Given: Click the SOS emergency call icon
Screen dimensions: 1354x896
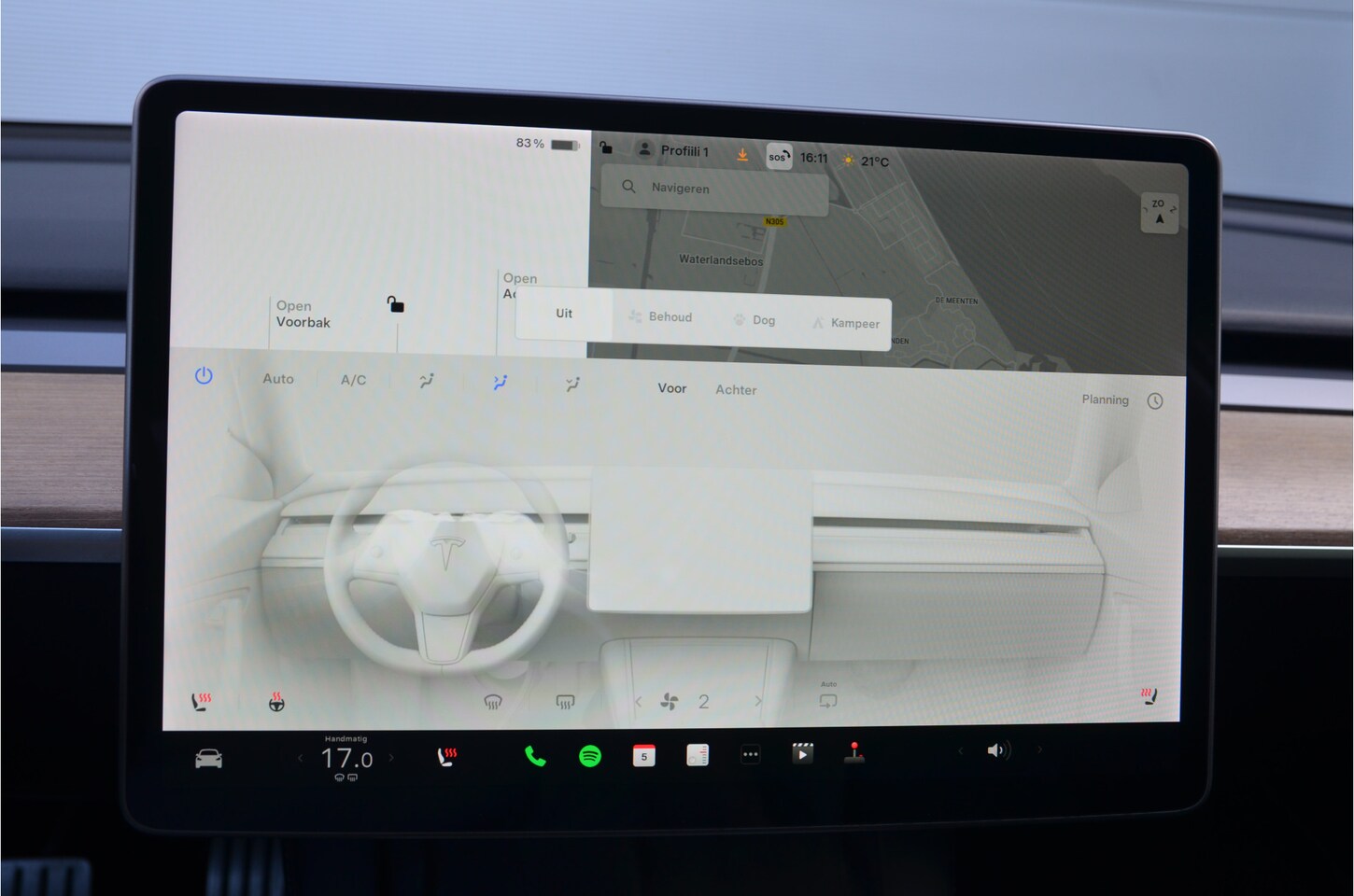Looking at the screenshot, I should 778,157.
